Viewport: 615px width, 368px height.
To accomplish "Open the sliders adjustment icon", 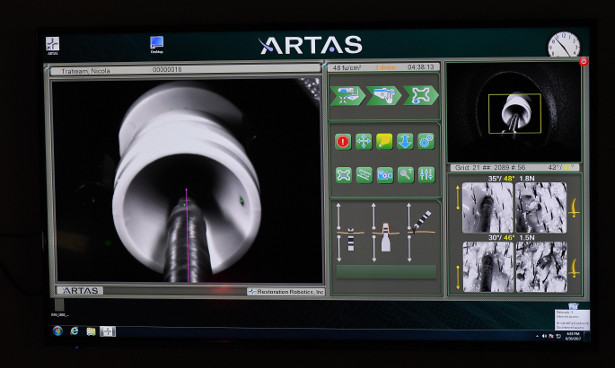I will click(x=426, y=175).
